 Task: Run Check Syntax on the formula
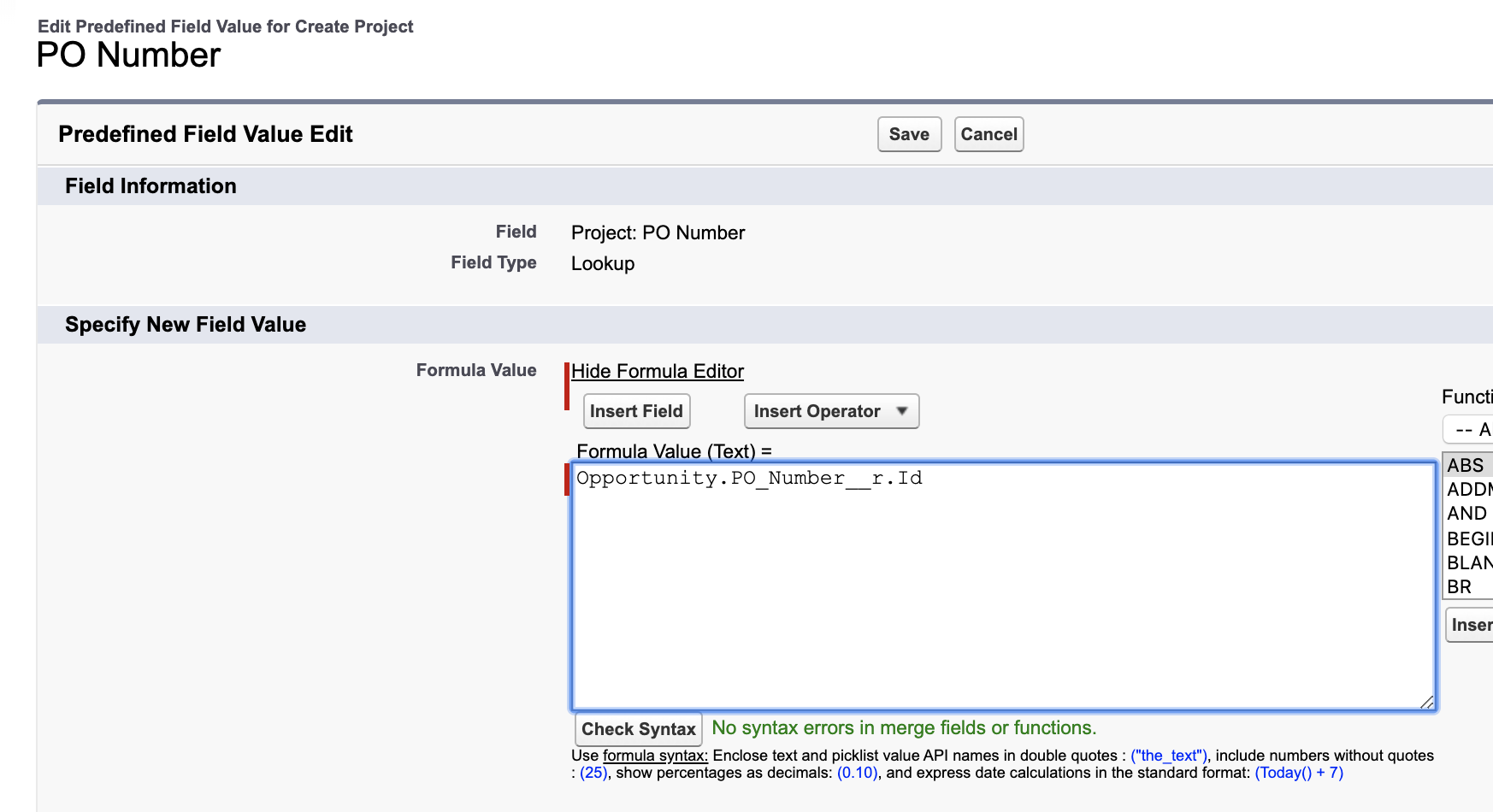pyautogui.click(x=638, y=729)
